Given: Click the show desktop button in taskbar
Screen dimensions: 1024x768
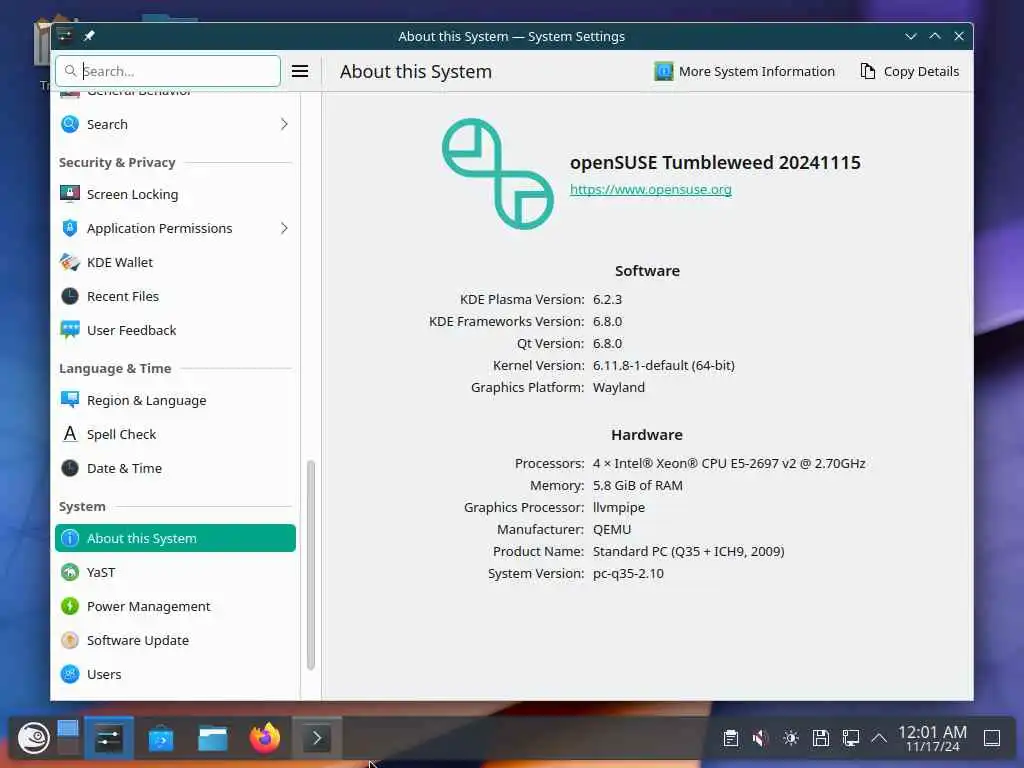Looking at the screenshot, I should [992, 739].
